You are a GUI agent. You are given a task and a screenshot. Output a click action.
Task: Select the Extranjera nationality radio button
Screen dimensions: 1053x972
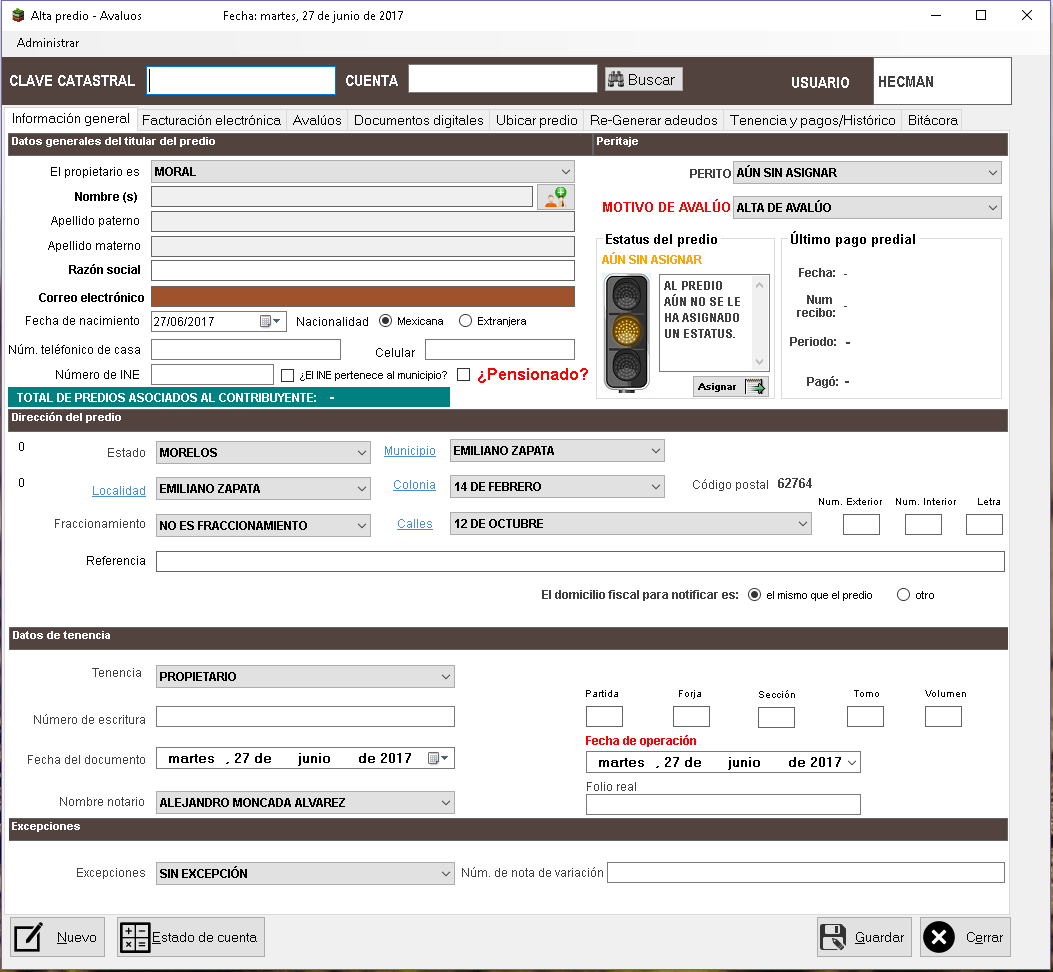466,321
